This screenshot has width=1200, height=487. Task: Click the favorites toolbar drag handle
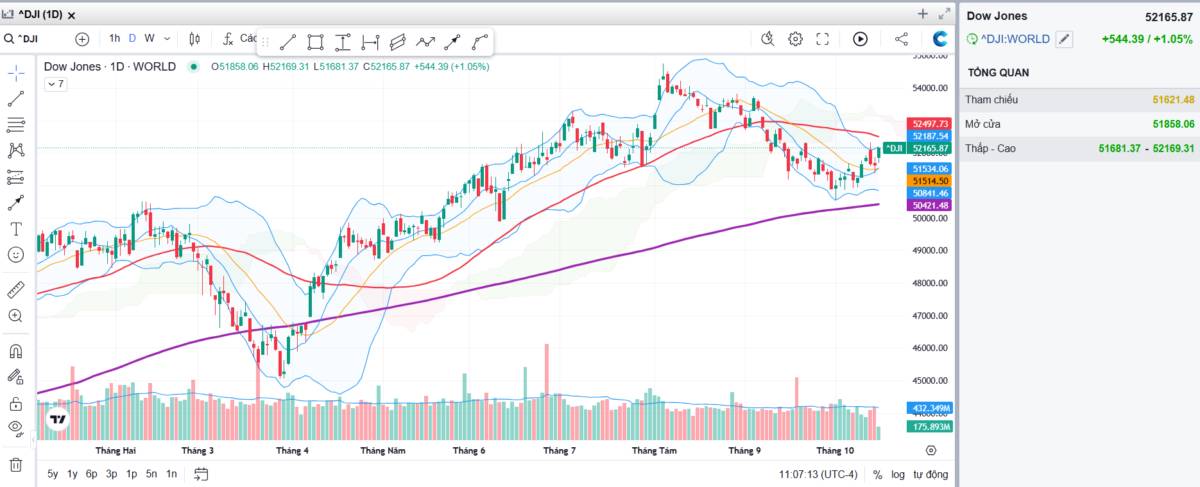click(x=266, y=42)
